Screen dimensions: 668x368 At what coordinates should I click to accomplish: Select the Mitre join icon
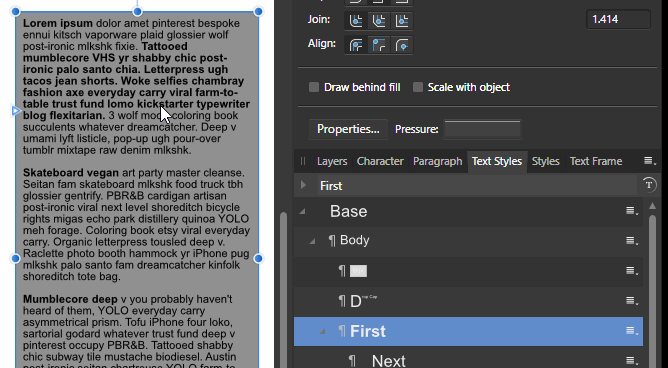[402, 20]
